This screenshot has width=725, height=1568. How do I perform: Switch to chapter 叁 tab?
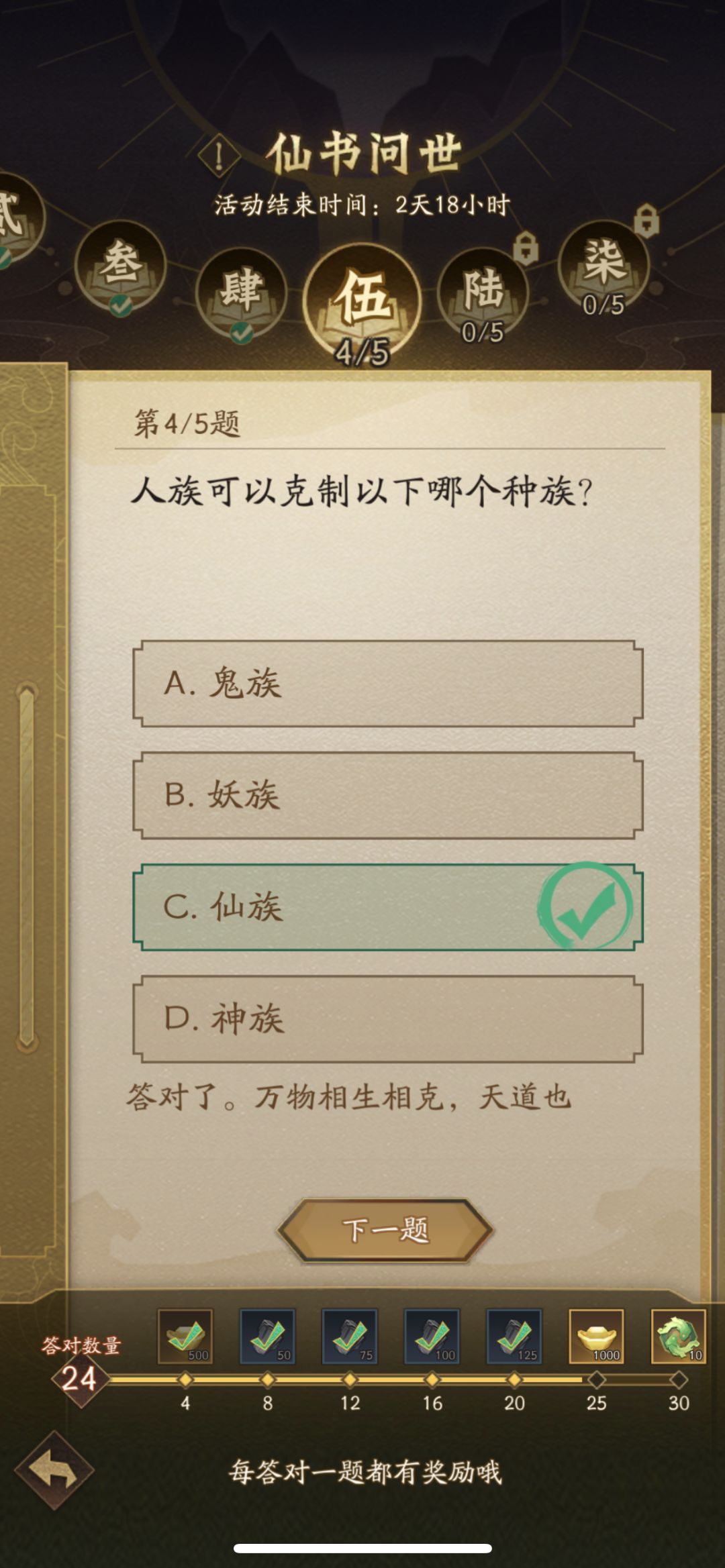121,266
